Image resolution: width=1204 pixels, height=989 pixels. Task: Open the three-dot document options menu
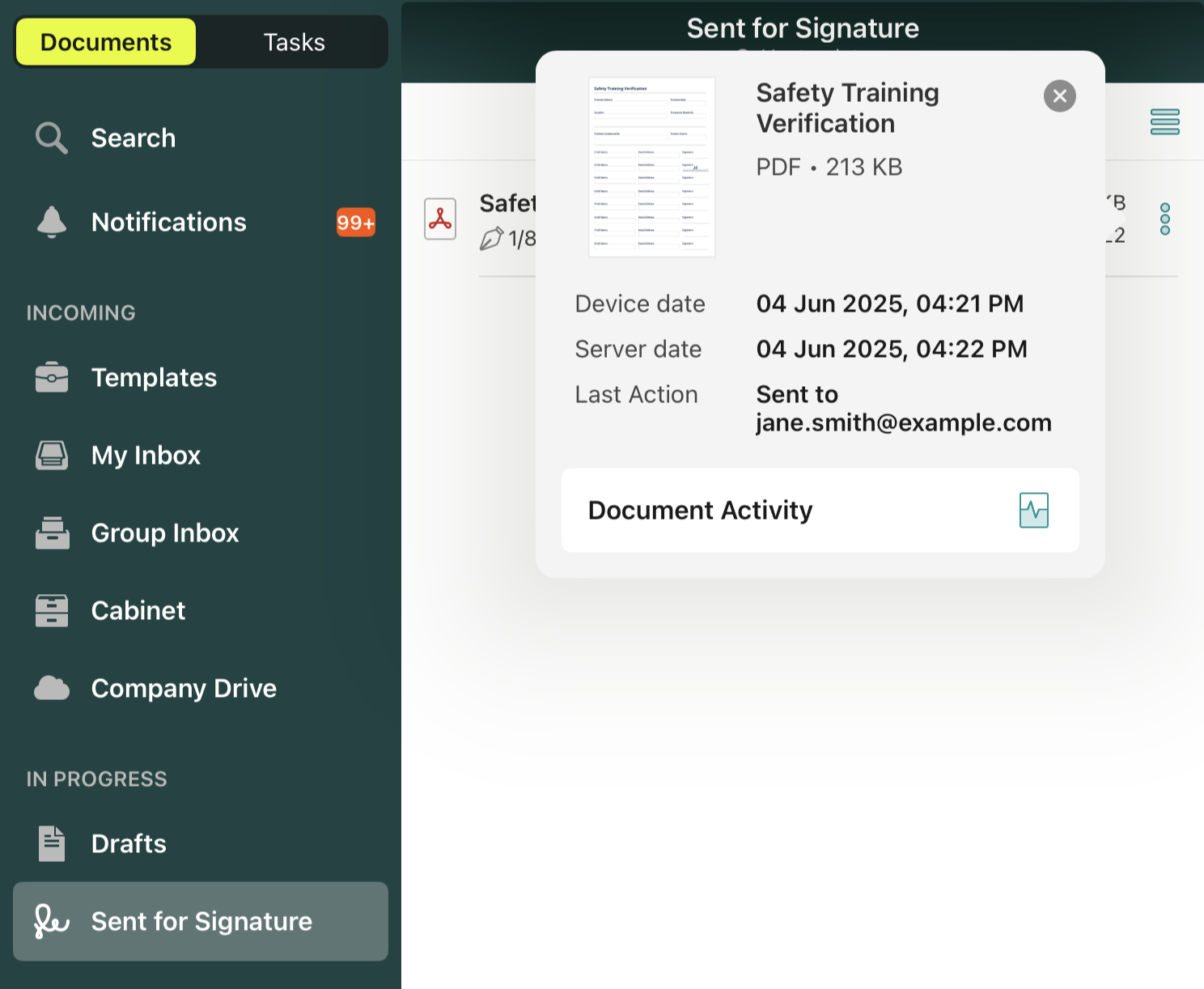1164,219
